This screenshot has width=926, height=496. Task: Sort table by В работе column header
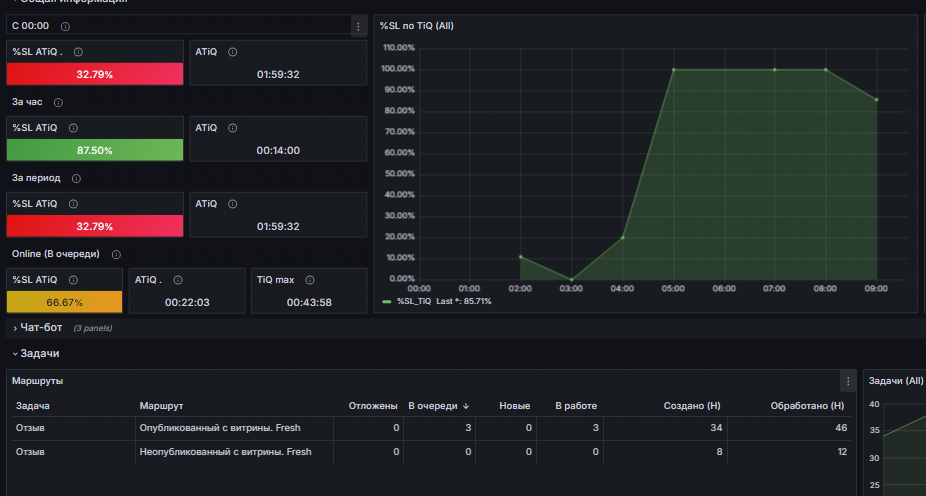tap(576, 406)
